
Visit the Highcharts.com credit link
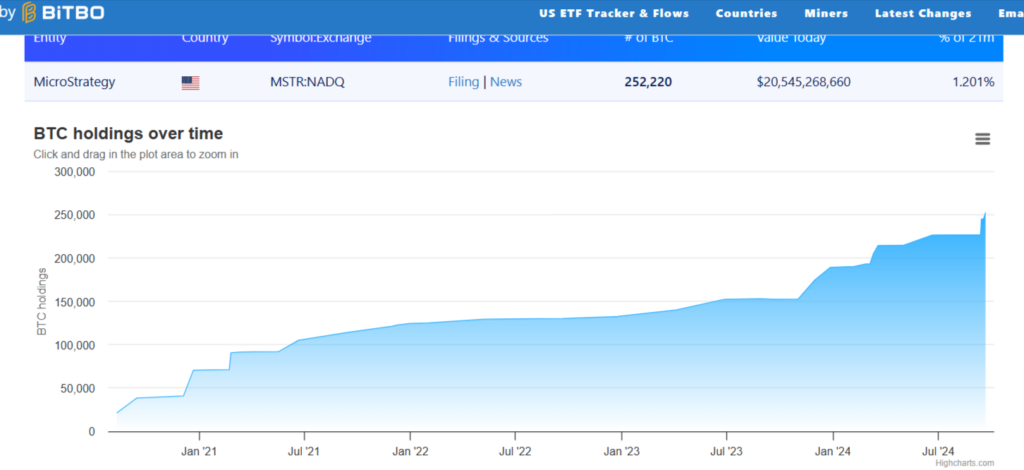click(x=965, y=463)
